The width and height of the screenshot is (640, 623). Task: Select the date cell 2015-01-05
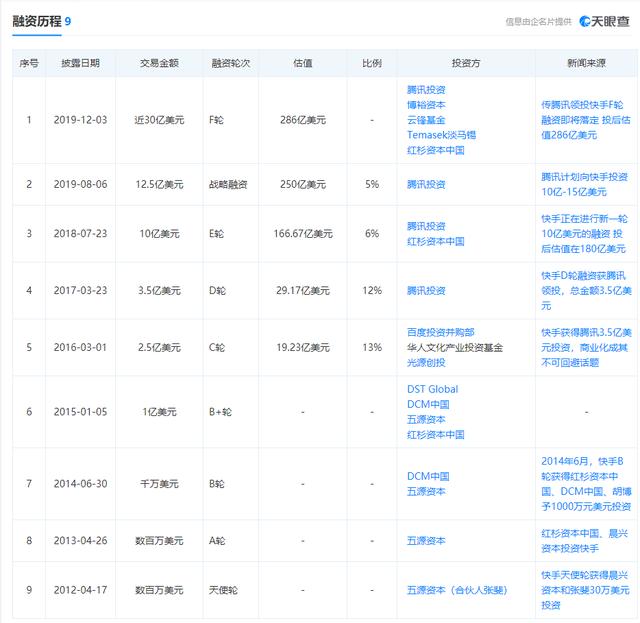[x=80, y=412]
